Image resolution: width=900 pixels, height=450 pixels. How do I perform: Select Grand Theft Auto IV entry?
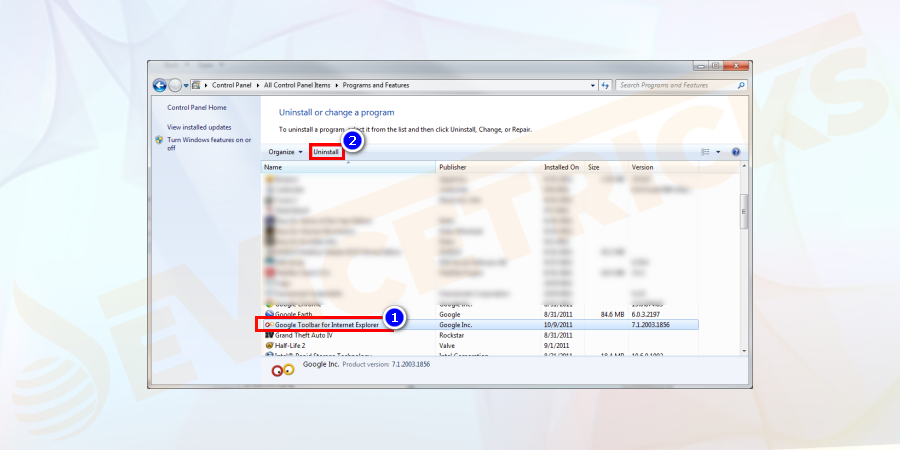(x=304, y=335)
